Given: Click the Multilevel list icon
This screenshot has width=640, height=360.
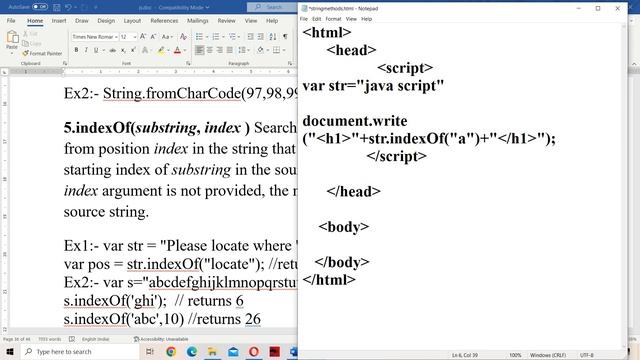Looking at the screenshot, I should point(232,37).
